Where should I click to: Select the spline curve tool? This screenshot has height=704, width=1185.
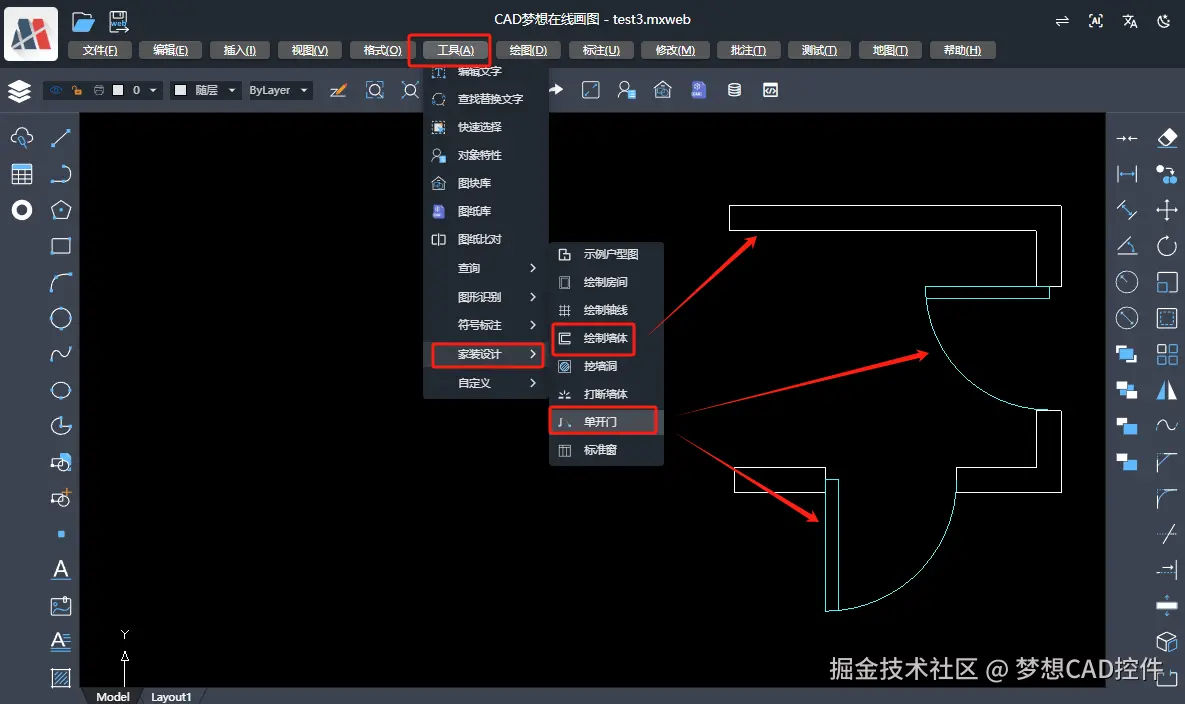tap(60, 354)
